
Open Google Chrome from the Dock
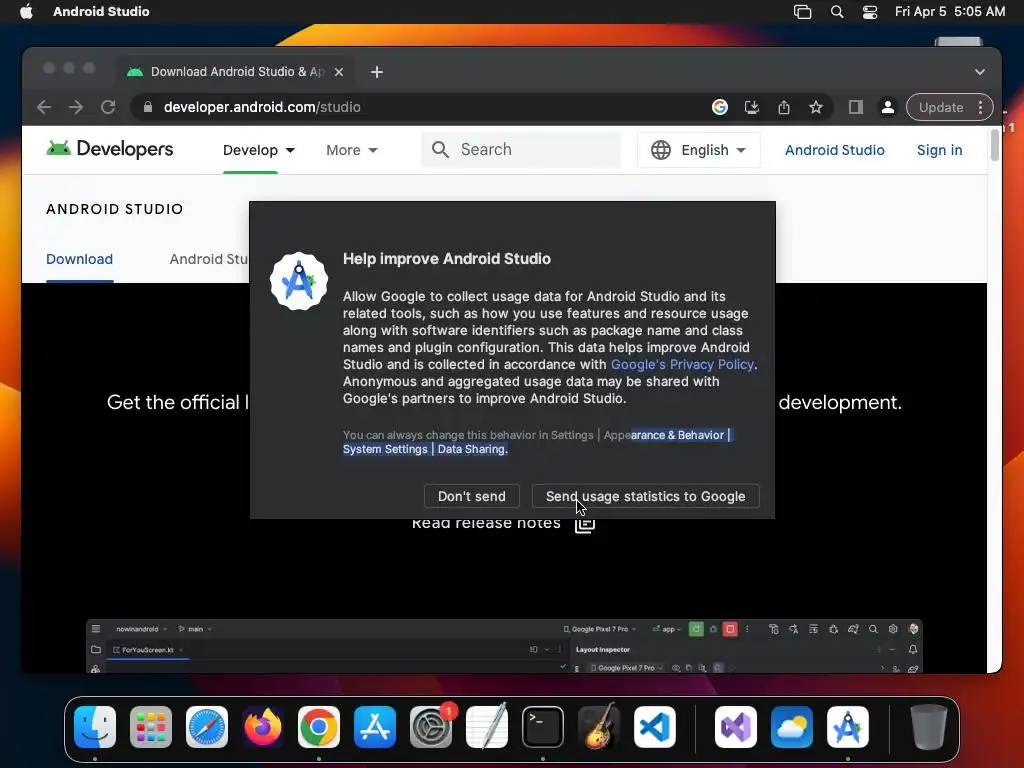[319, 727]
